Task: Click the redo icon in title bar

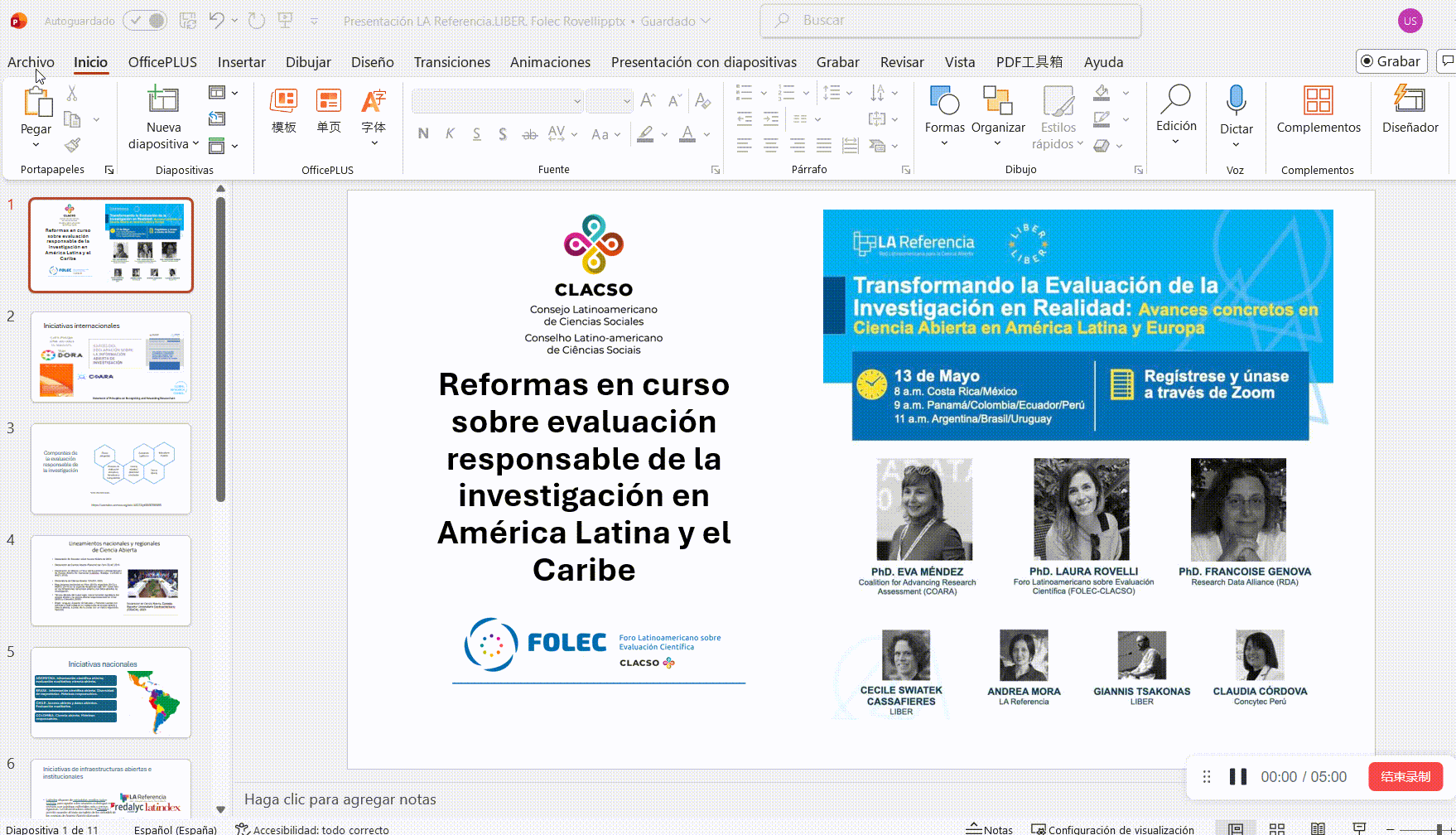Action: click(x=257, y=21)
